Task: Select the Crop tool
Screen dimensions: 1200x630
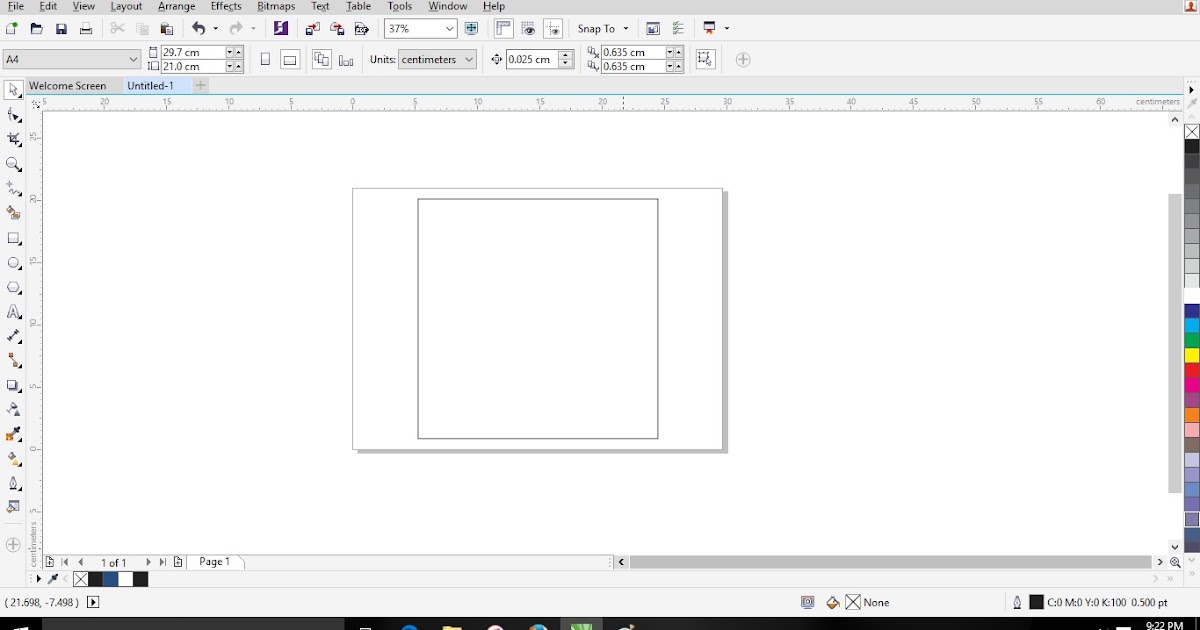Action: coord(13,140)
